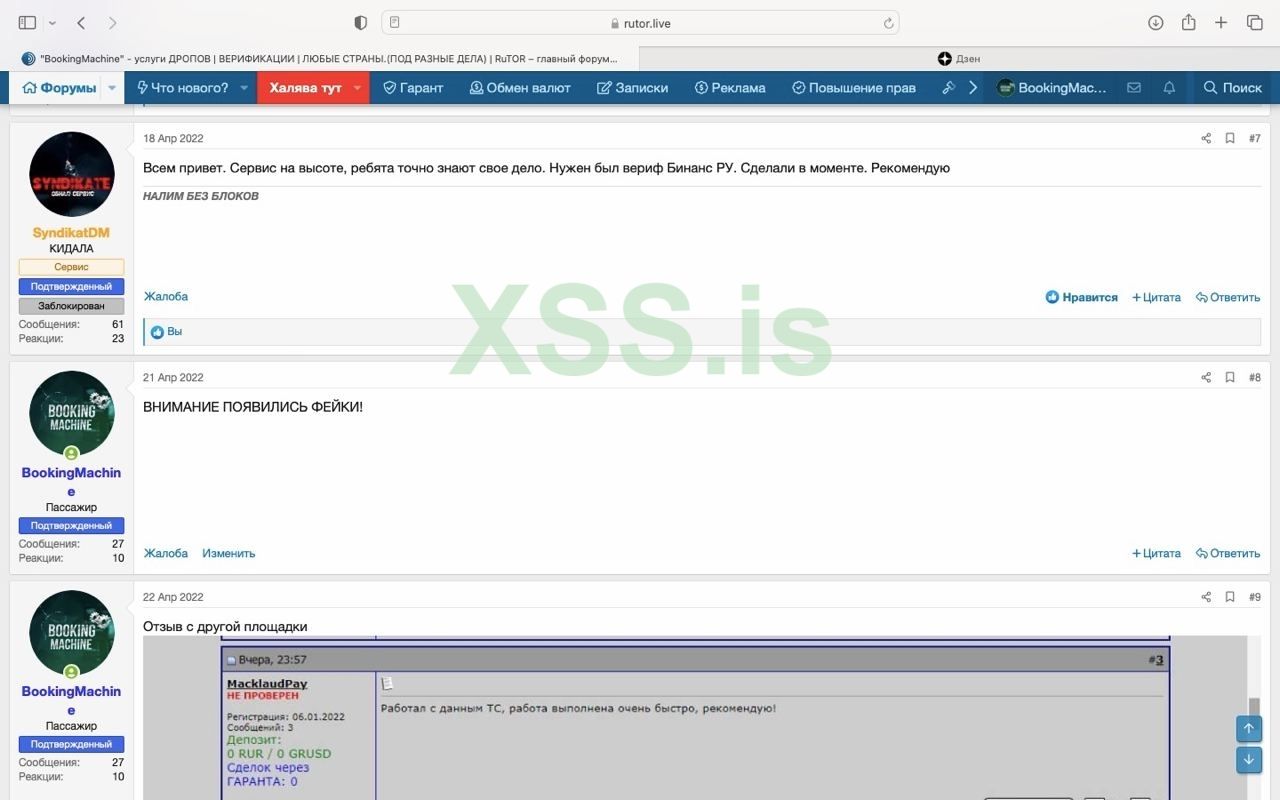This screenshot has height=800, width=1280.
Task: Open the sidebar options chevron in Safari
Action: 52,23
